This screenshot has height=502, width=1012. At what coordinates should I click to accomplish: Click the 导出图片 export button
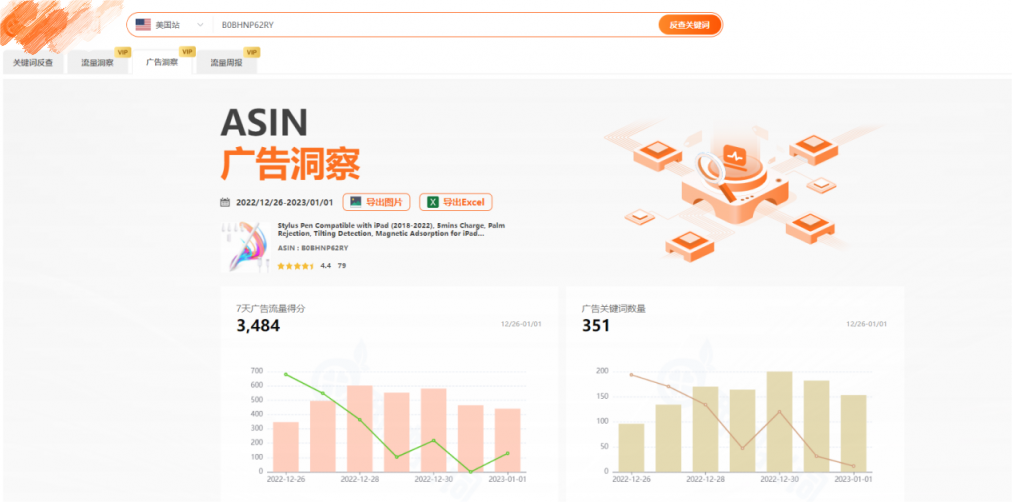376,202
